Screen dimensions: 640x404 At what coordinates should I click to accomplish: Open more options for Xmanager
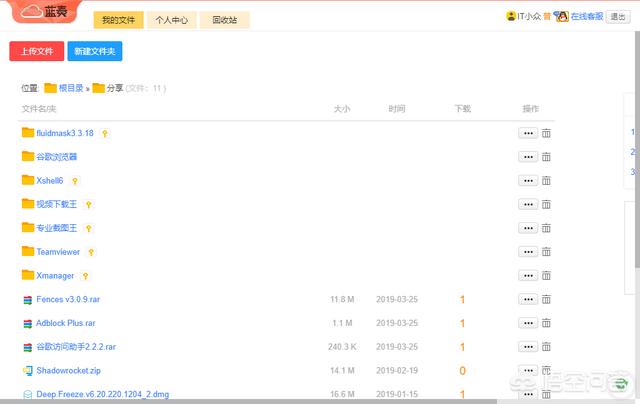click(528, 275)
